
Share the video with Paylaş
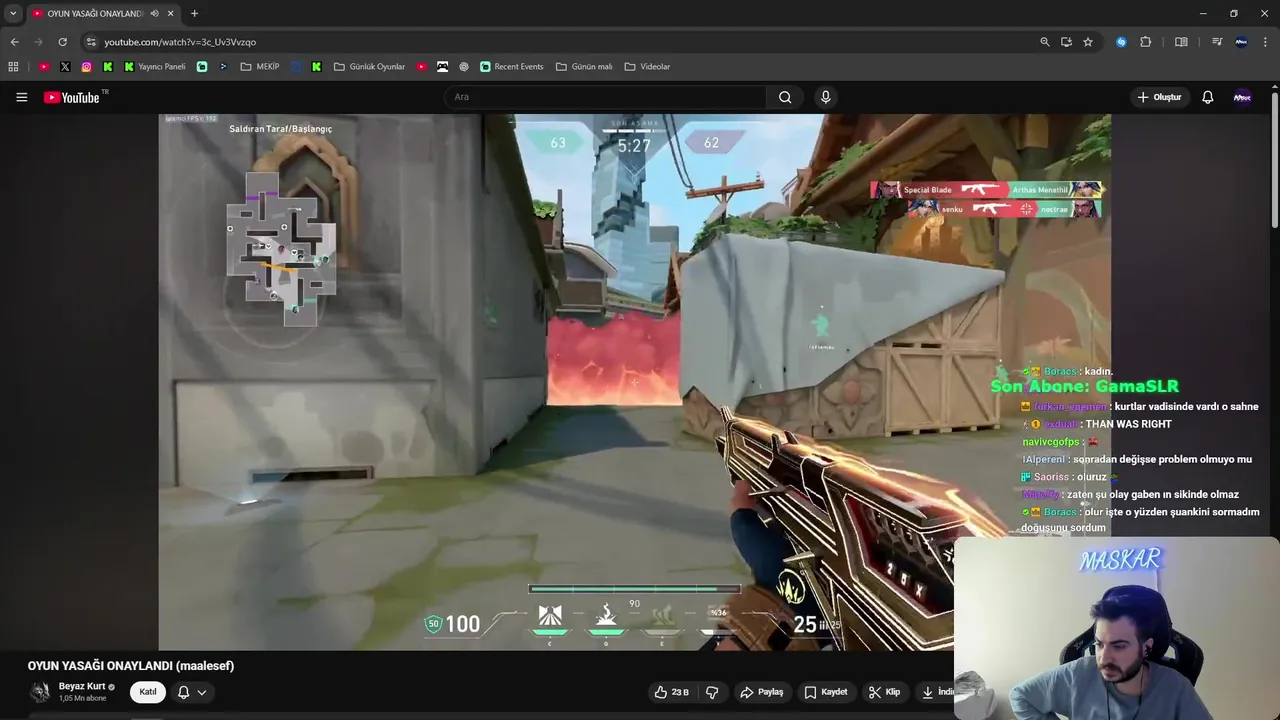pyautogui.click(x=762, y=692)
